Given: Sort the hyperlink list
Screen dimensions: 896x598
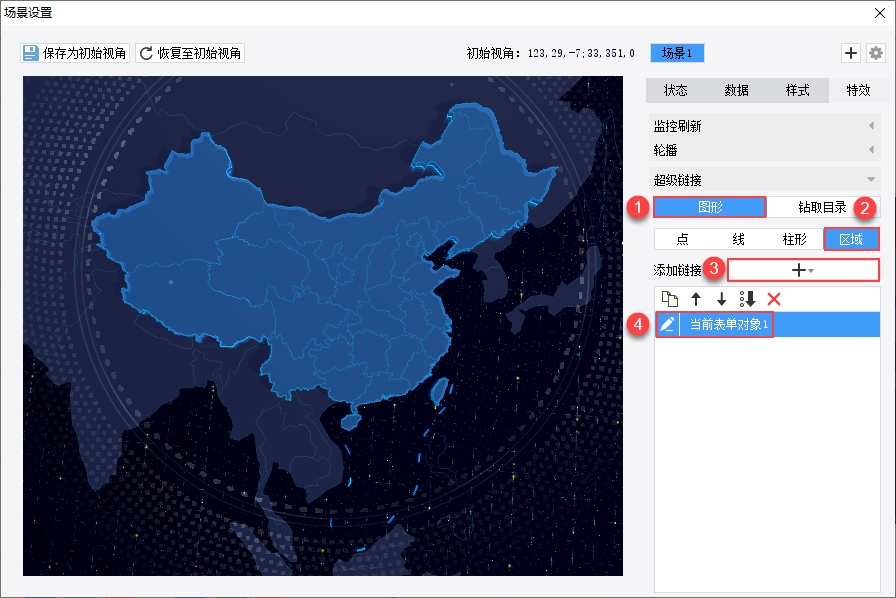Looking at the screenshot, I should pos(747,298).
